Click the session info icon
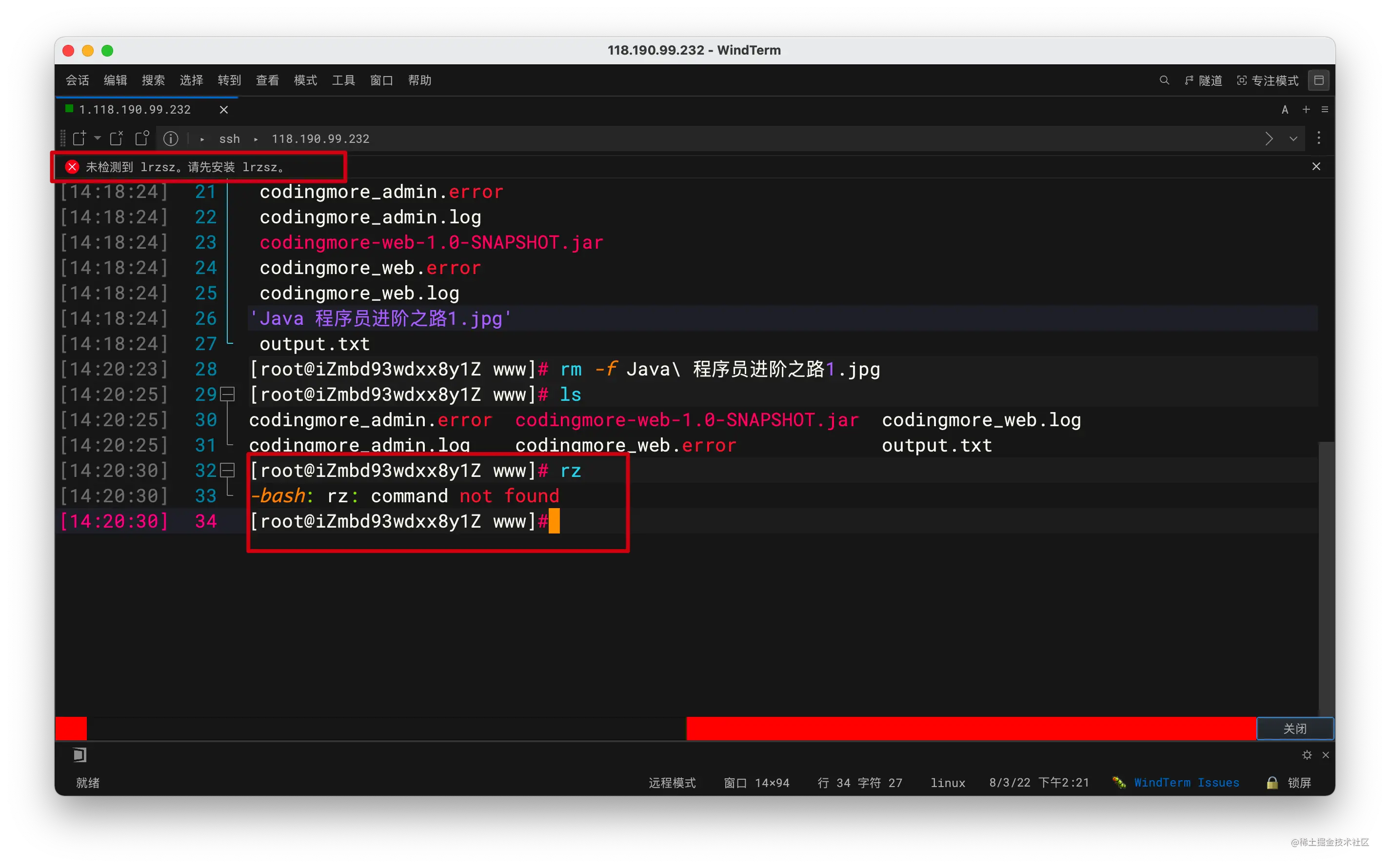This screenshot has width=1390, height=868. [171, 138]
